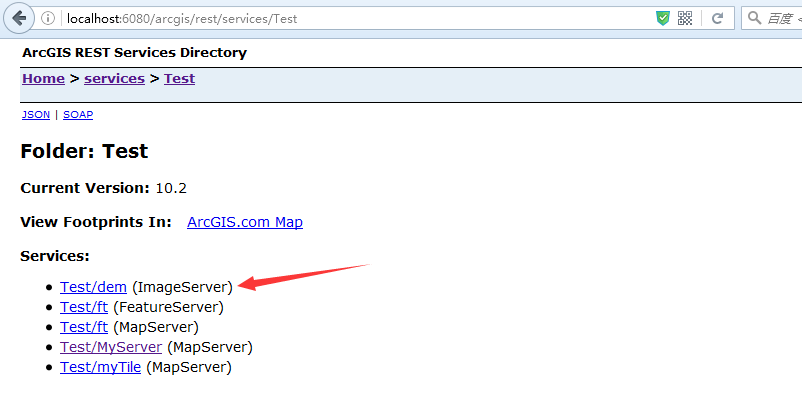Open the Home breadcrumb link
This screenshot has width=802, height=415.
(43, 79)
